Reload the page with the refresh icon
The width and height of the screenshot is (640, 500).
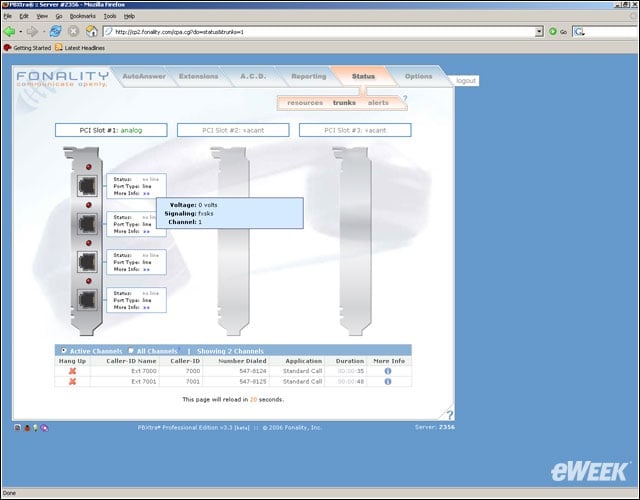pyautogui.click(x=56, y=31)
